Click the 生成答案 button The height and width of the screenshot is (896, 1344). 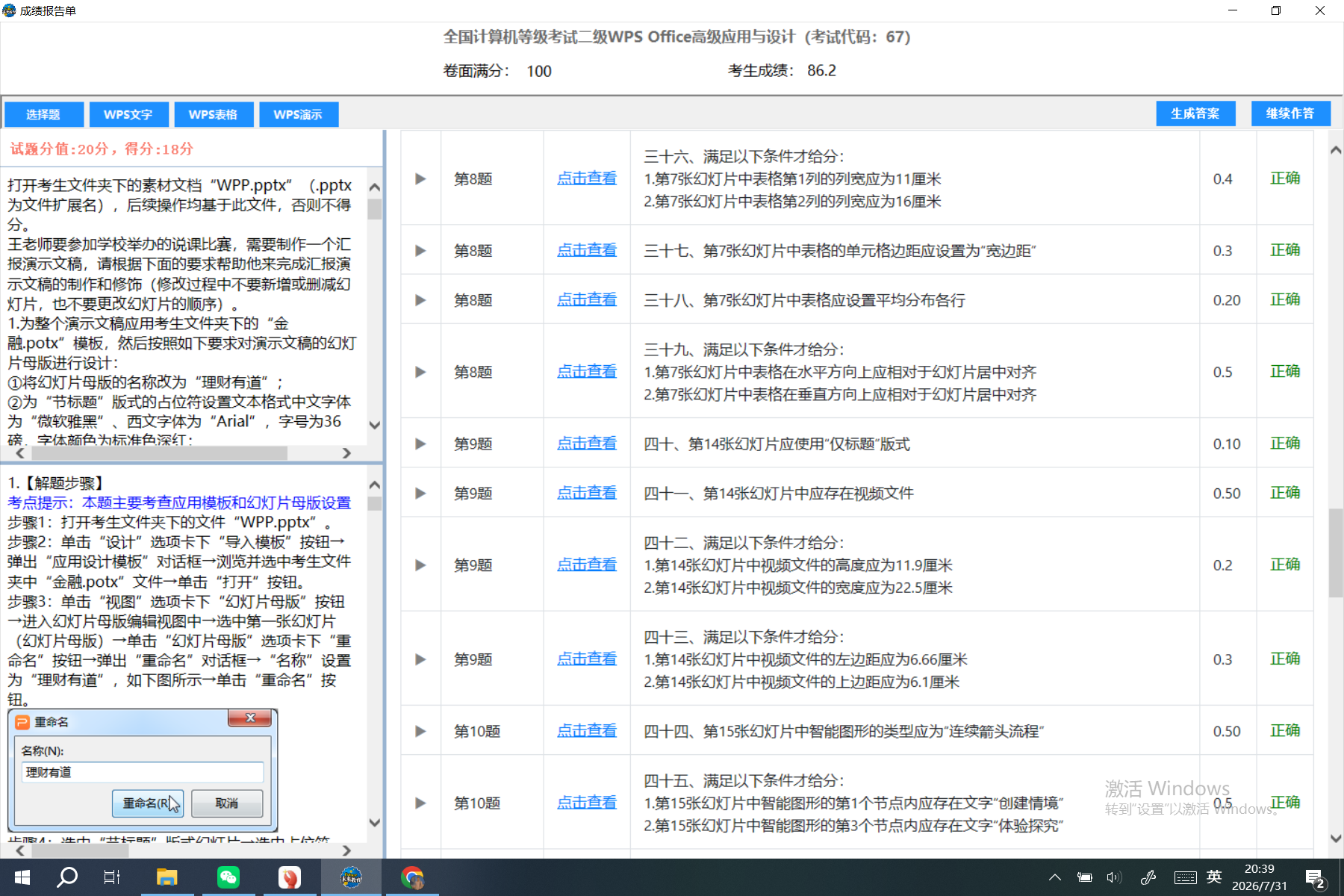click(1195, 113)
